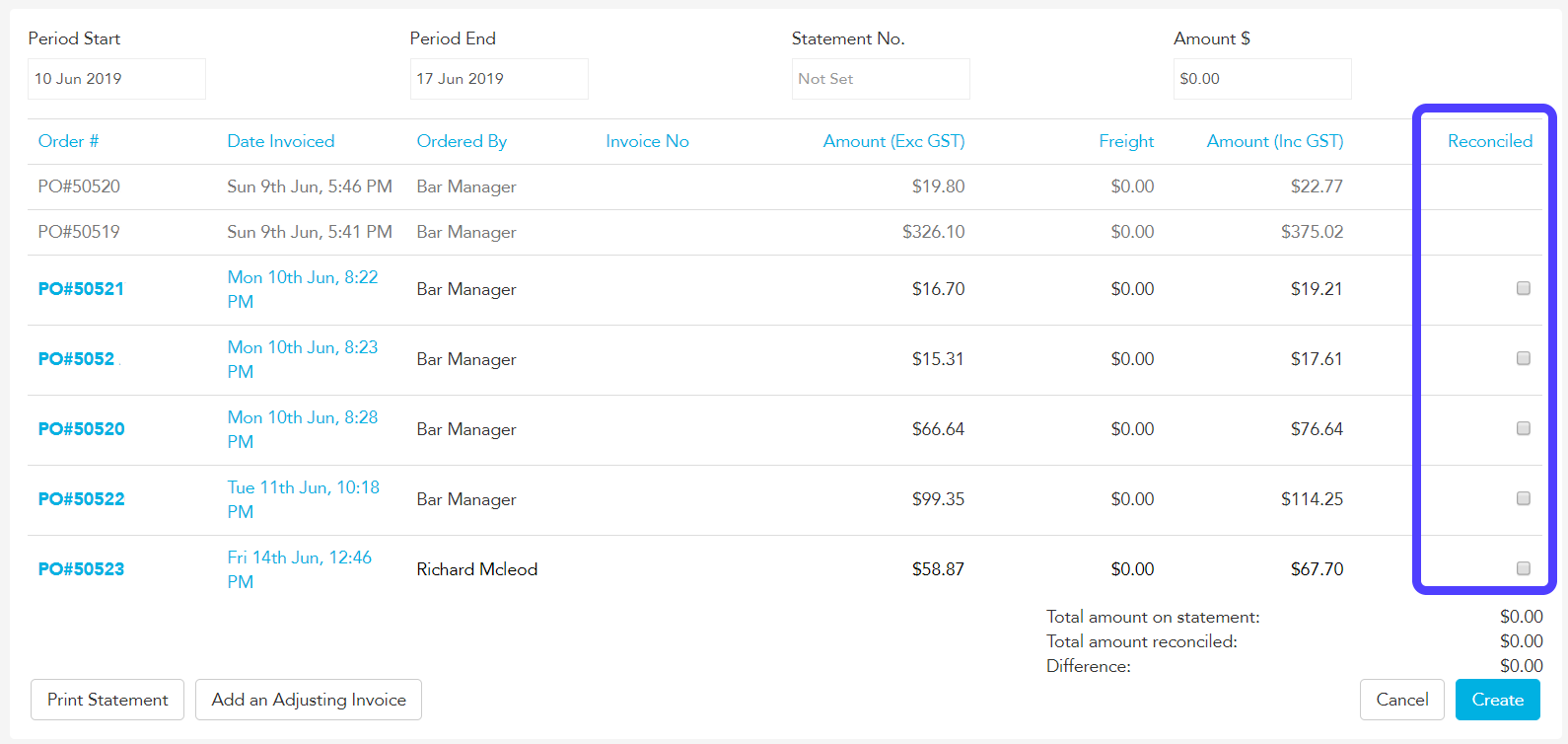Open bold PO#50520 order link
The width and height of the screenshot is (1568, 744).
click(x=81, y=429)
